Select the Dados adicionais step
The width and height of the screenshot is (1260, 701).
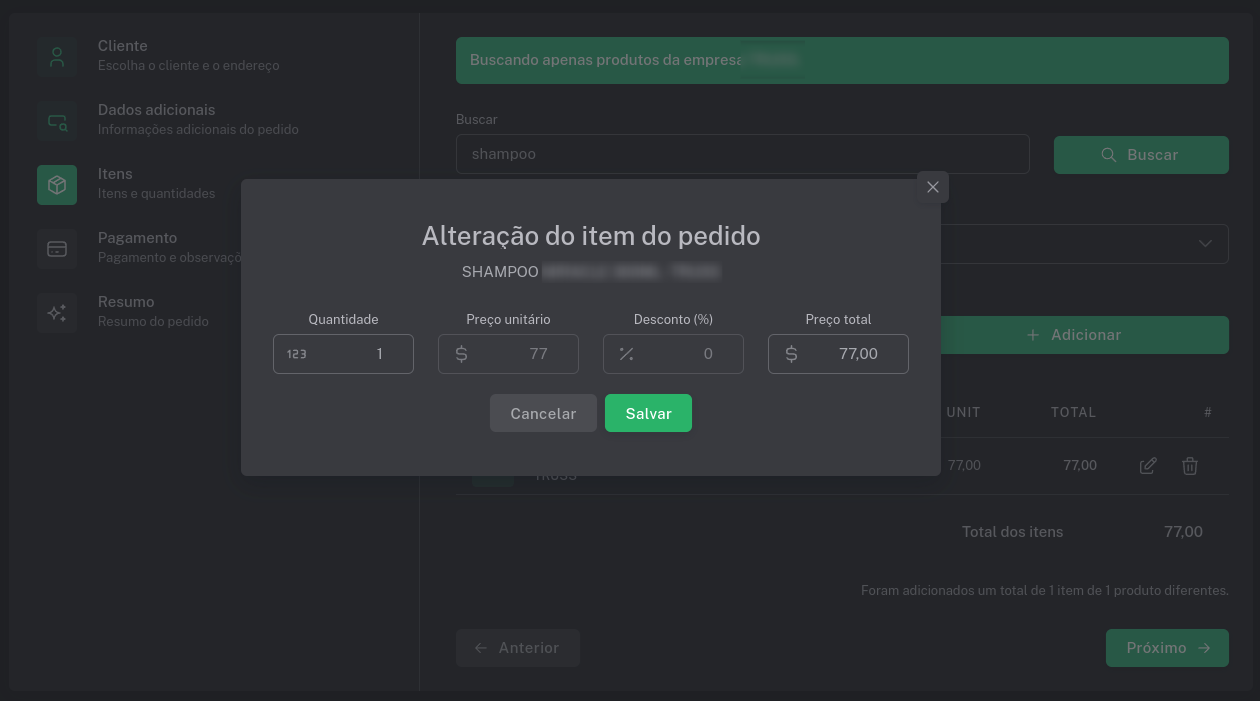(x=156, y=110)
